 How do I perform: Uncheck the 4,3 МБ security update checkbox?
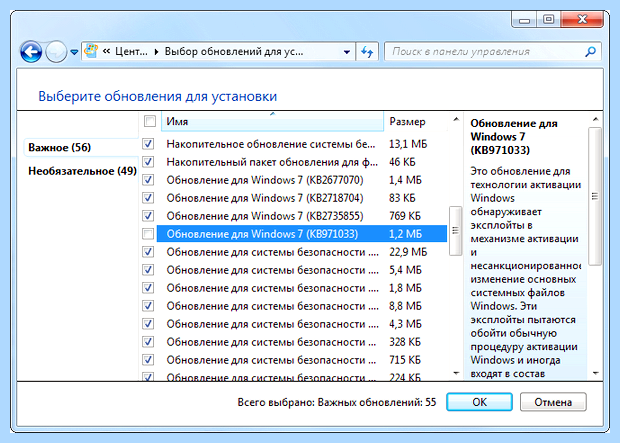(148, 324)
